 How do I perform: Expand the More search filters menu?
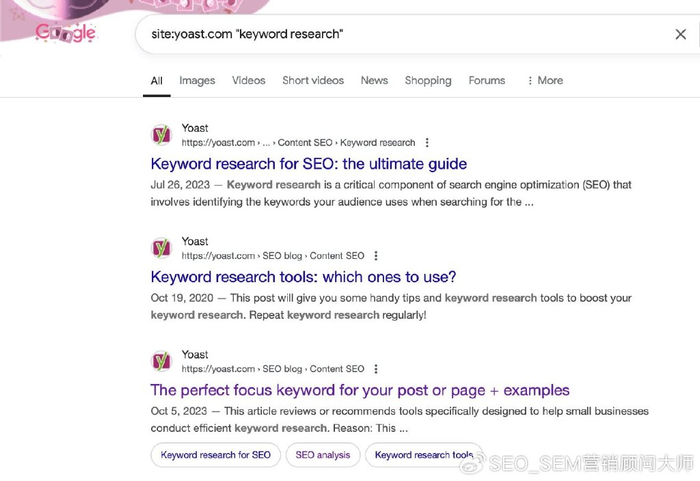point(545,80)
